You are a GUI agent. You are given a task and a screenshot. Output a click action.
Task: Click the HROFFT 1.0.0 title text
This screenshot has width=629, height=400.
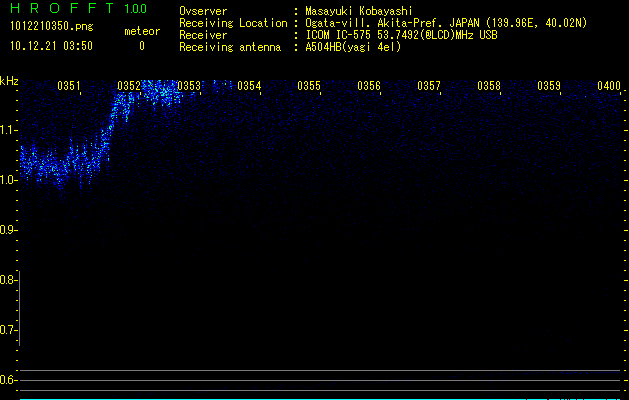coord(79,8)
